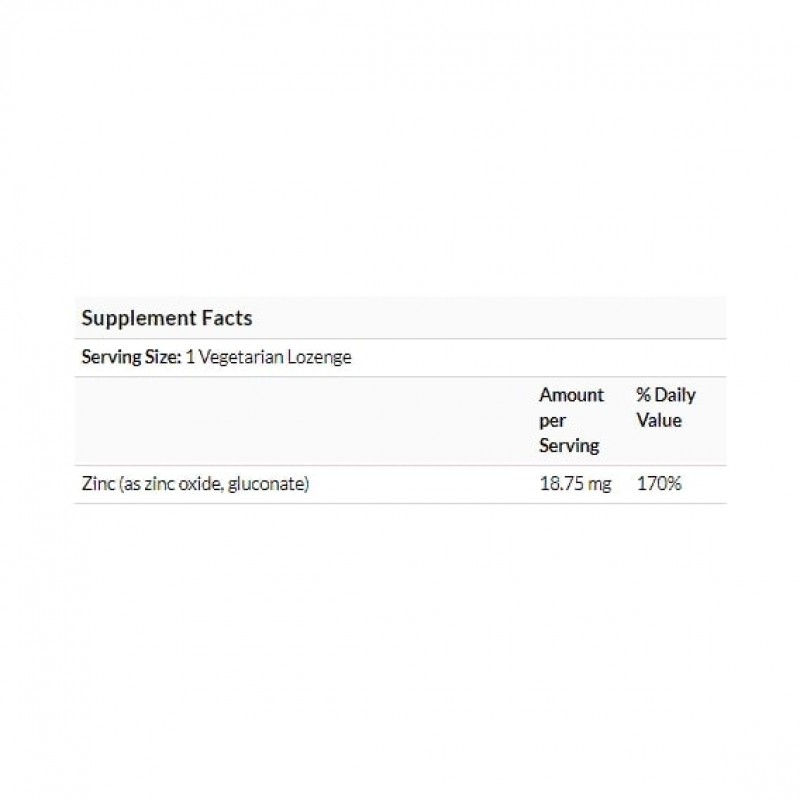The height and width of the screenshot is (800, 800).
Task: Click the word Daily in the column header
Action: tap(675, 395)
